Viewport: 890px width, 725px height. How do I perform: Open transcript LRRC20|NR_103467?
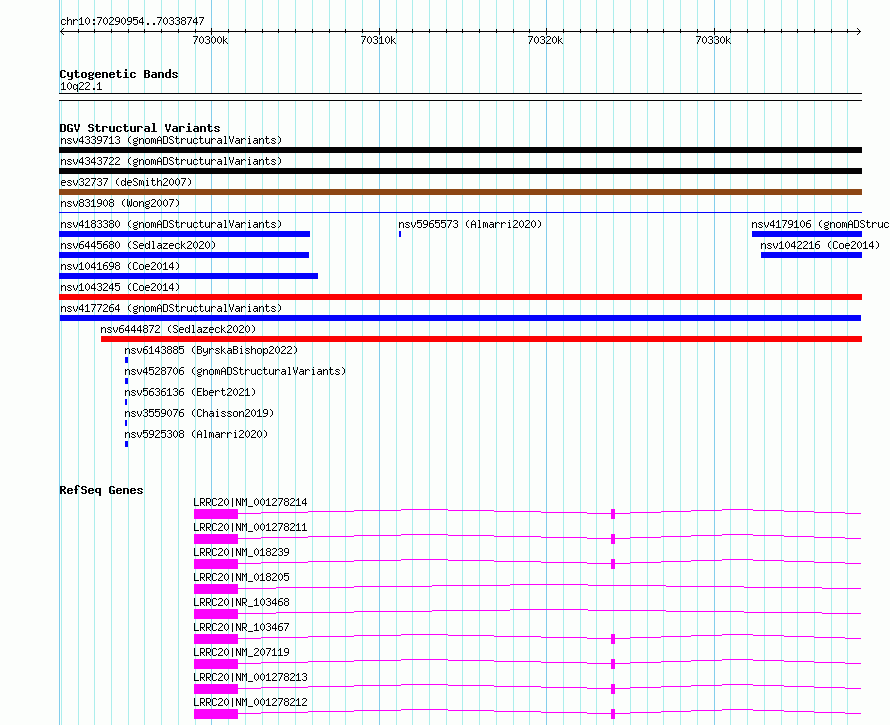click(241, 627)
